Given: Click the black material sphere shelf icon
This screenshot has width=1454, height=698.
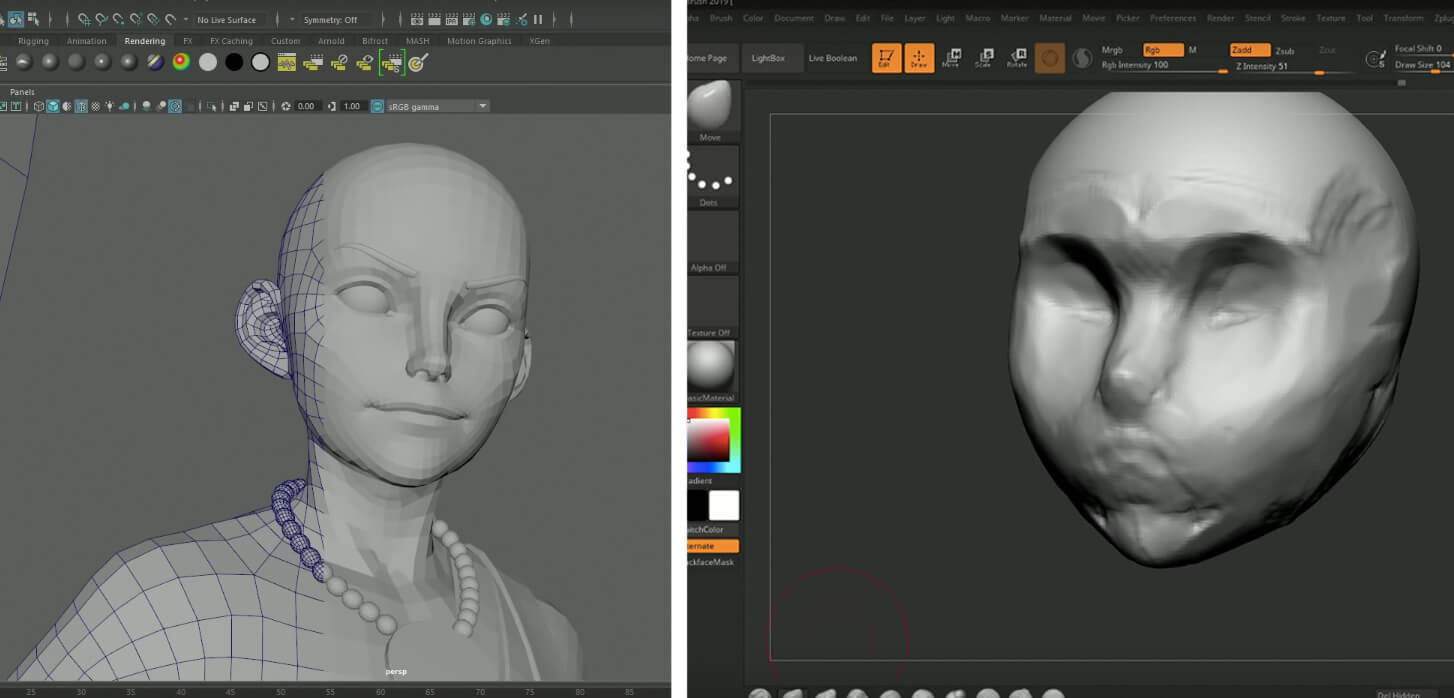Looking at the screenshot, I should [x=234, y=62].
